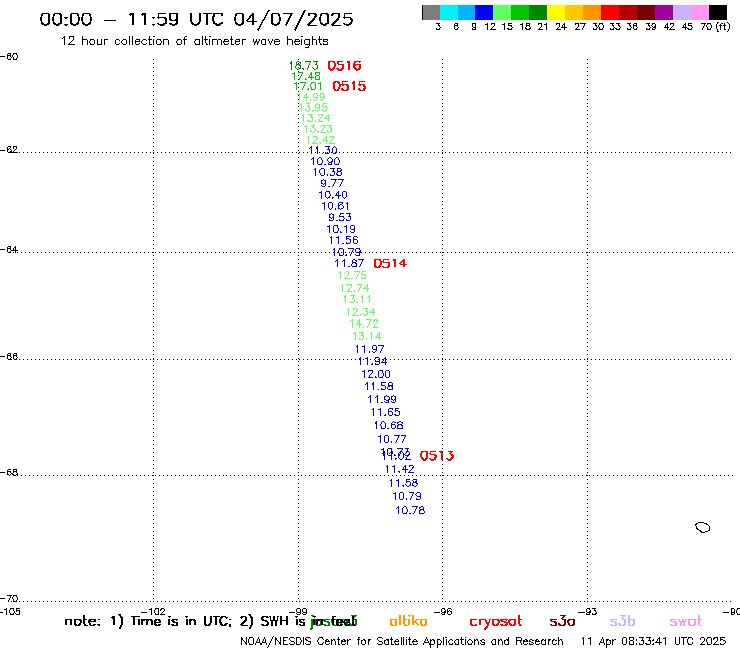Select the dark blue 12 ft swatch
The width and height of the screenshot is (740, 650).
[x=484, y=12]
